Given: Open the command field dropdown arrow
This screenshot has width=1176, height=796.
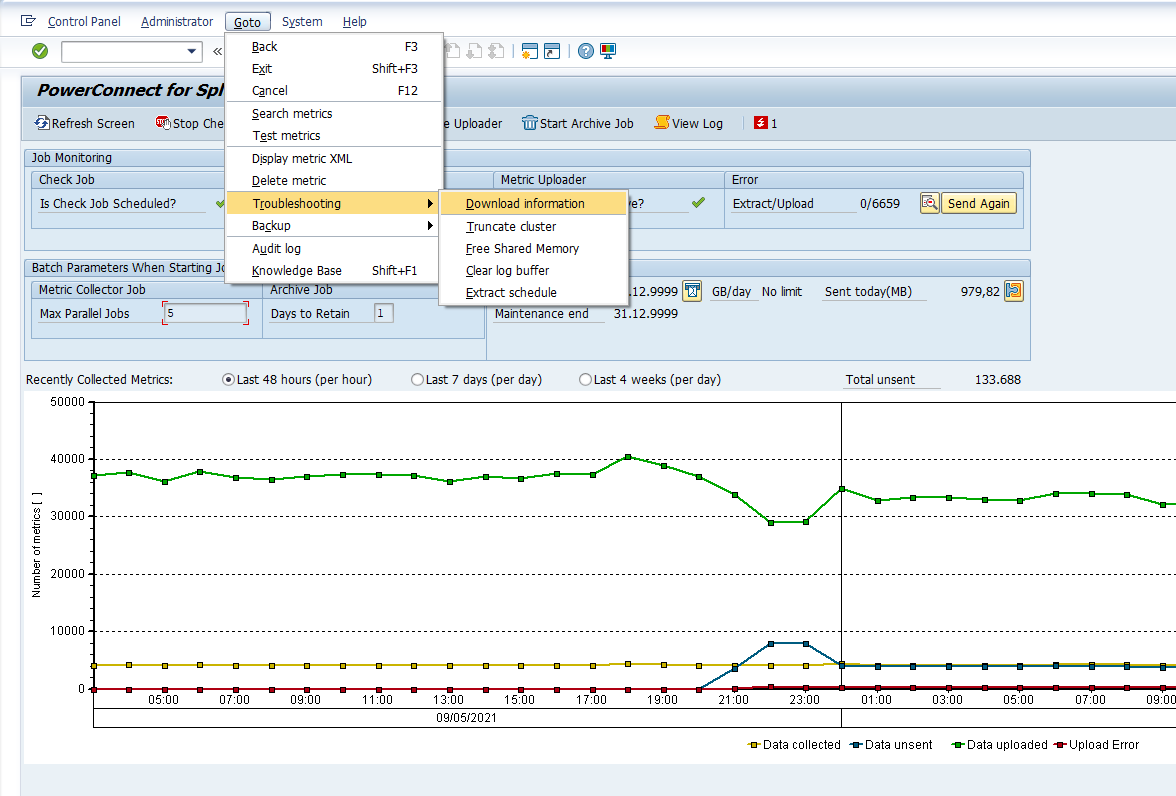Looking at the screenshot, I should [x=190, y=51].
